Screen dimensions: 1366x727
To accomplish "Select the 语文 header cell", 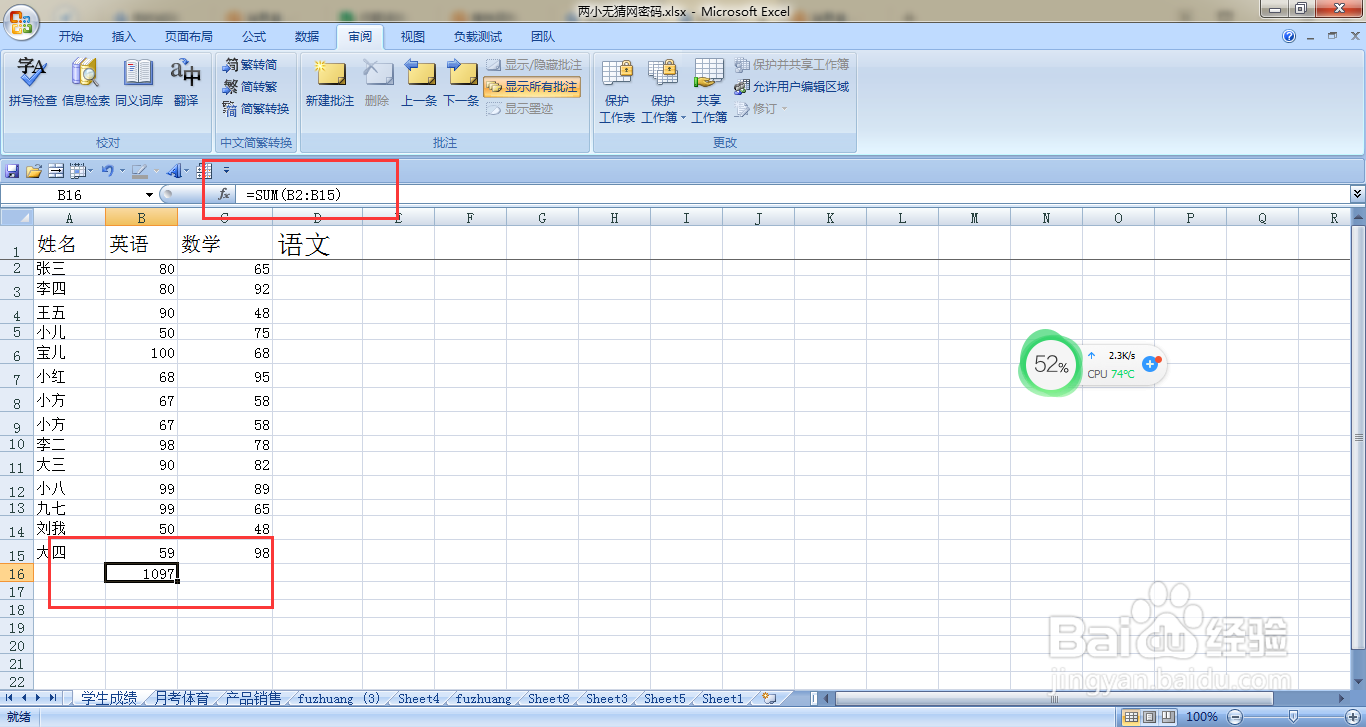I will point(318,243).
